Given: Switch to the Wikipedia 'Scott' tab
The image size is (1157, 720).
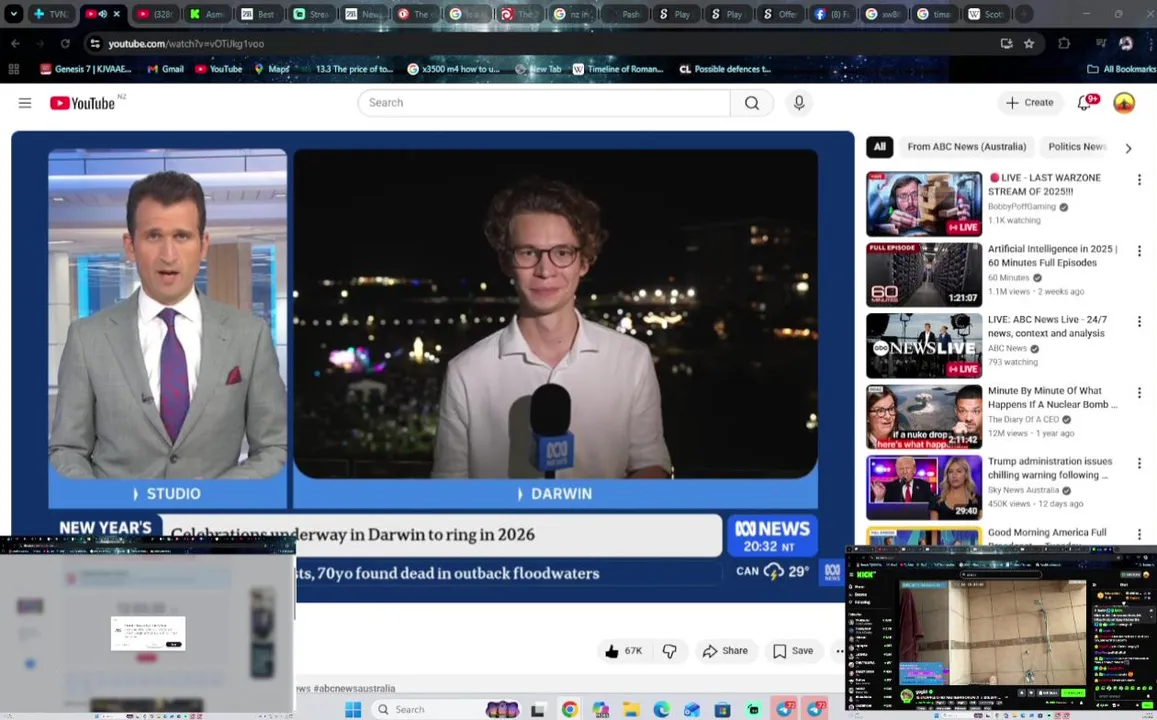Looking at the screenshot, I should click(x=986, y=14).
